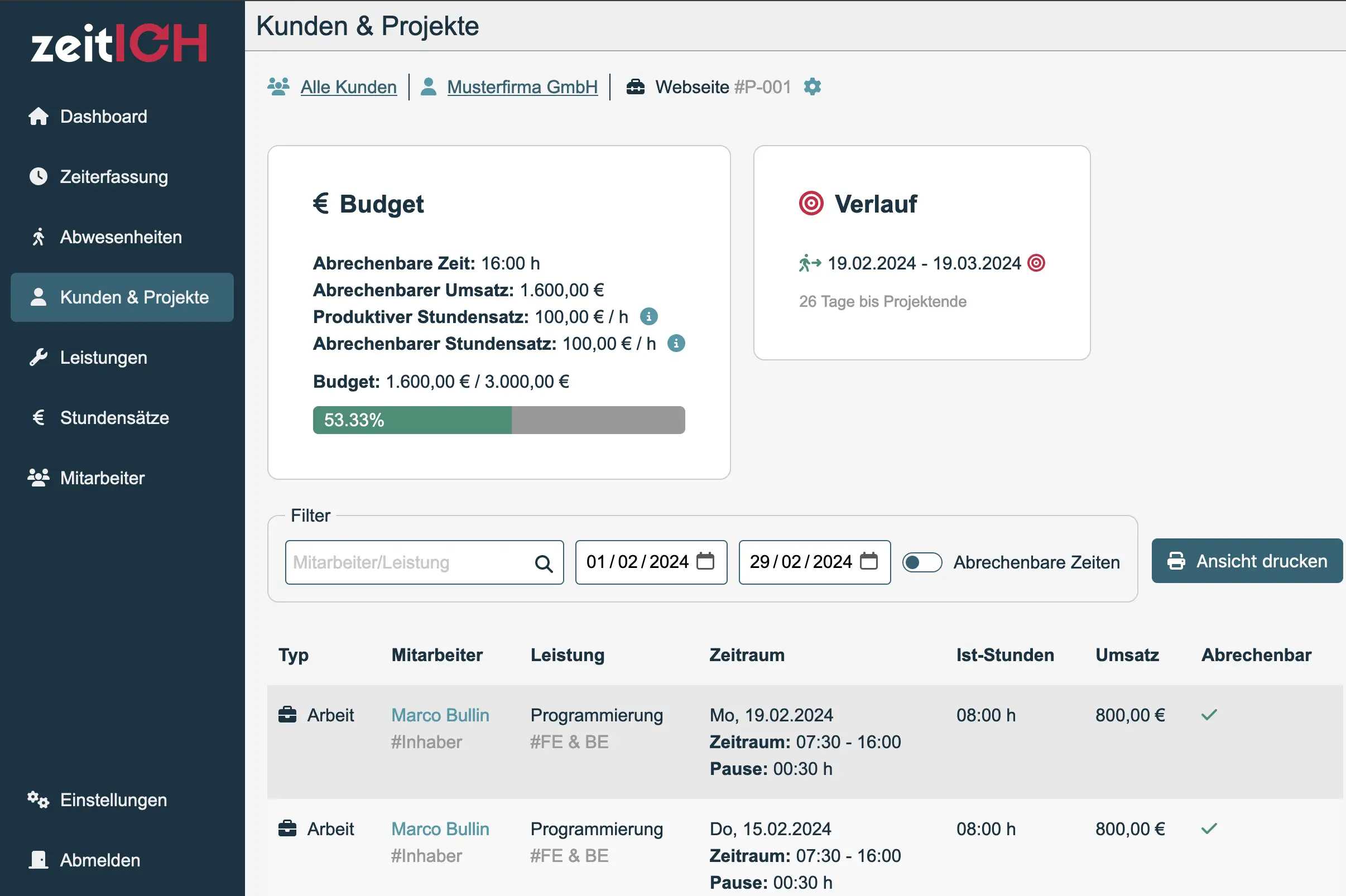The image size is (1346, 896).
Task: Click briefcase icon in 19.02.2024 row
Action: click(287, 715)
